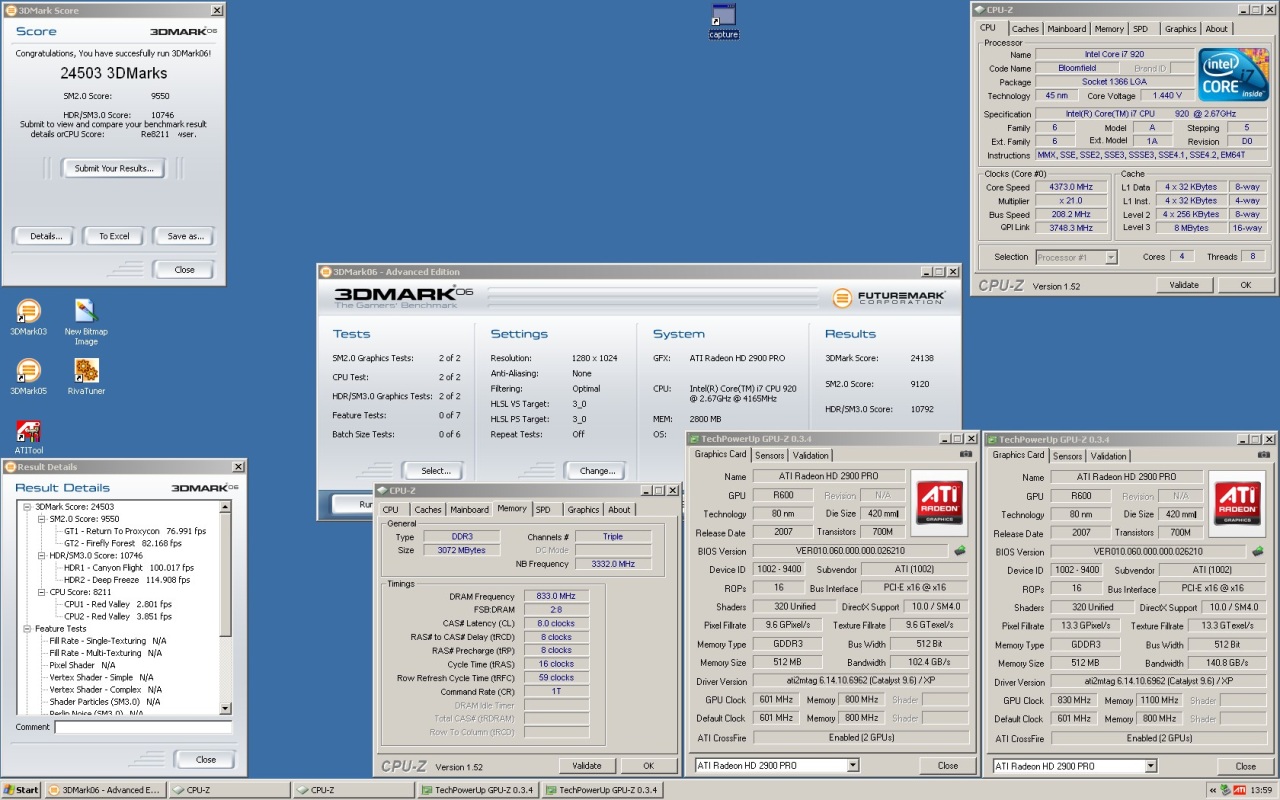Open SPD tab in the CPU-Z memory timings window
The width and height of the screenshot is (1280, 800).
click(x=543, y=509)
